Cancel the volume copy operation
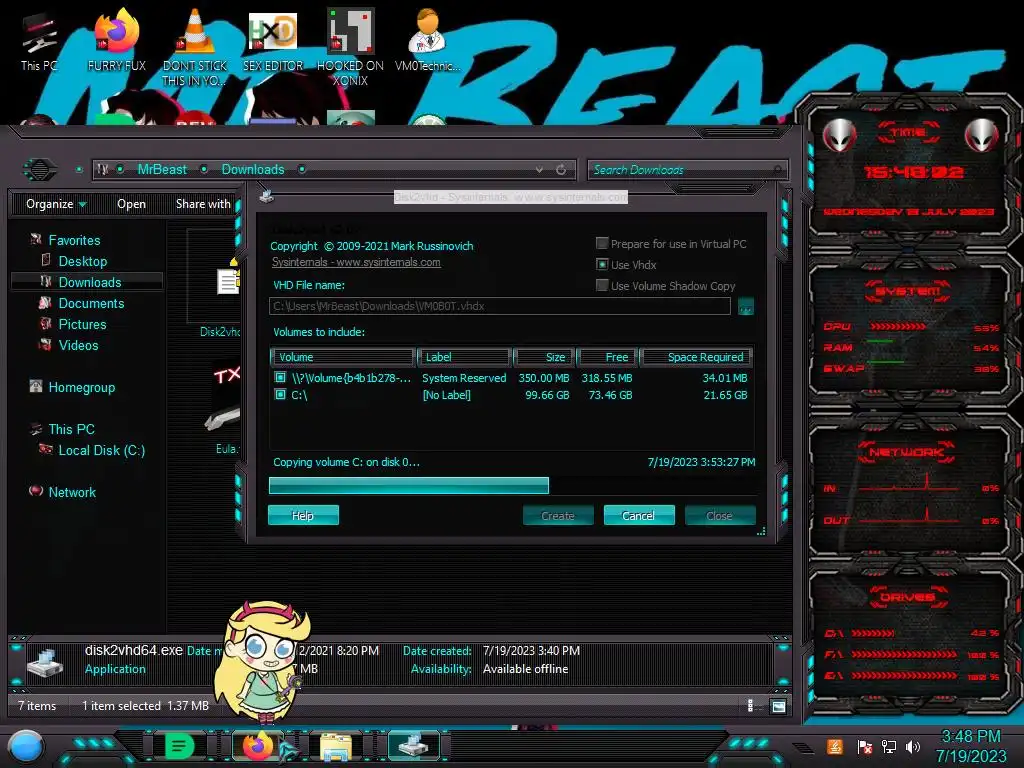Image resolution: width=1024 pixels, height=768 pixels. [639, 515]
